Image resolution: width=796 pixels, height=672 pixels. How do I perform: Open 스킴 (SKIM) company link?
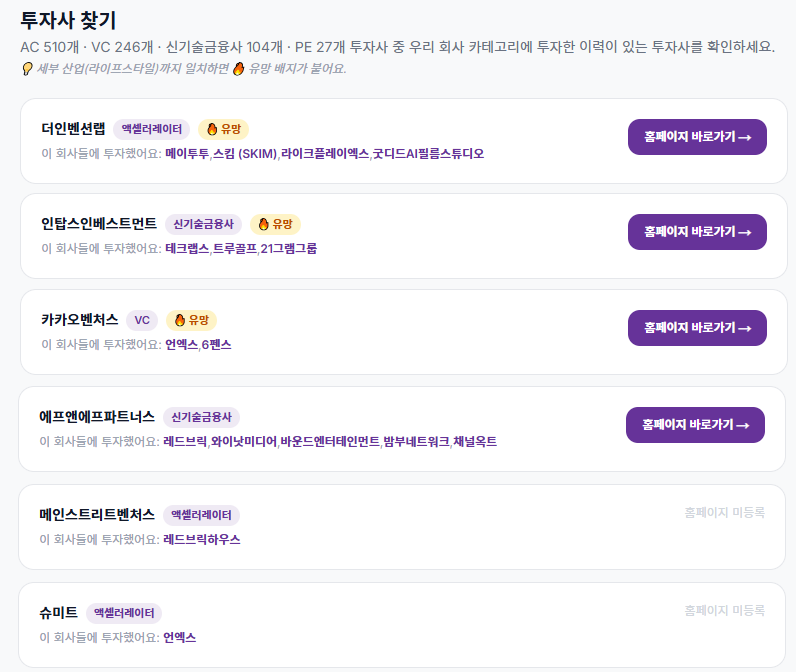(245, 154)
